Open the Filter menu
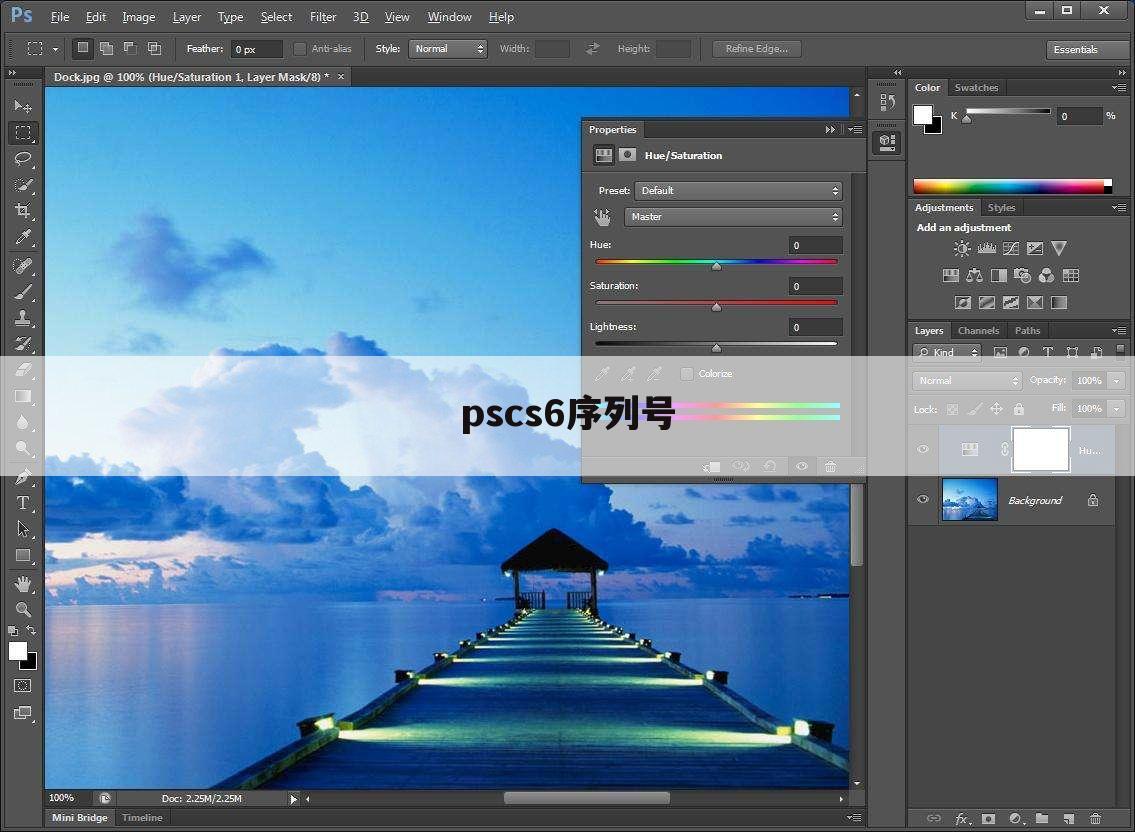Image resolution: width=1135 pixels, height=832 pixels. [323, 17]
